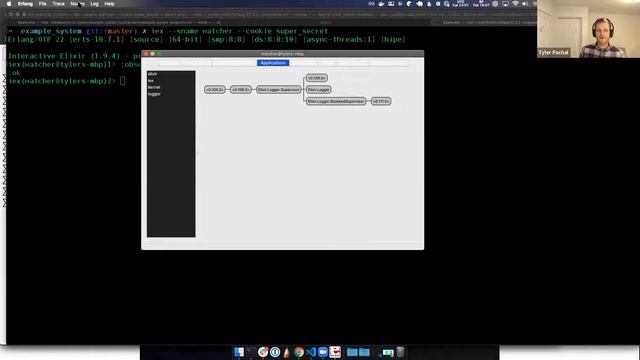The height and width of the screenshot is (360, 640).
Task: Click the Elixir.Logger.Supervisor process node
Action: pos(278,89)
